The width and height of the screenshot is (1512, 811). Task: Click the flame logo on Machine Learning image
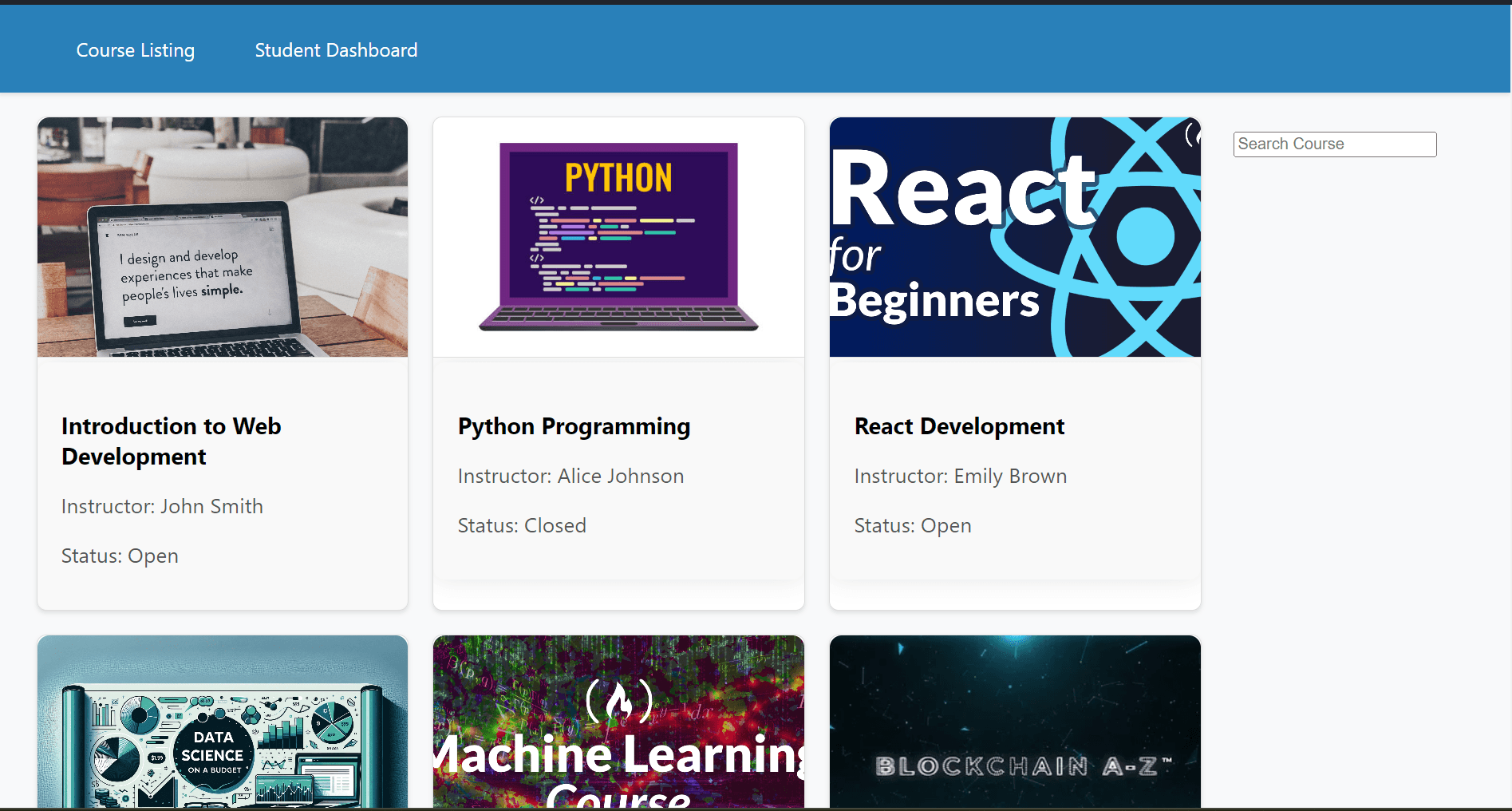619,702
